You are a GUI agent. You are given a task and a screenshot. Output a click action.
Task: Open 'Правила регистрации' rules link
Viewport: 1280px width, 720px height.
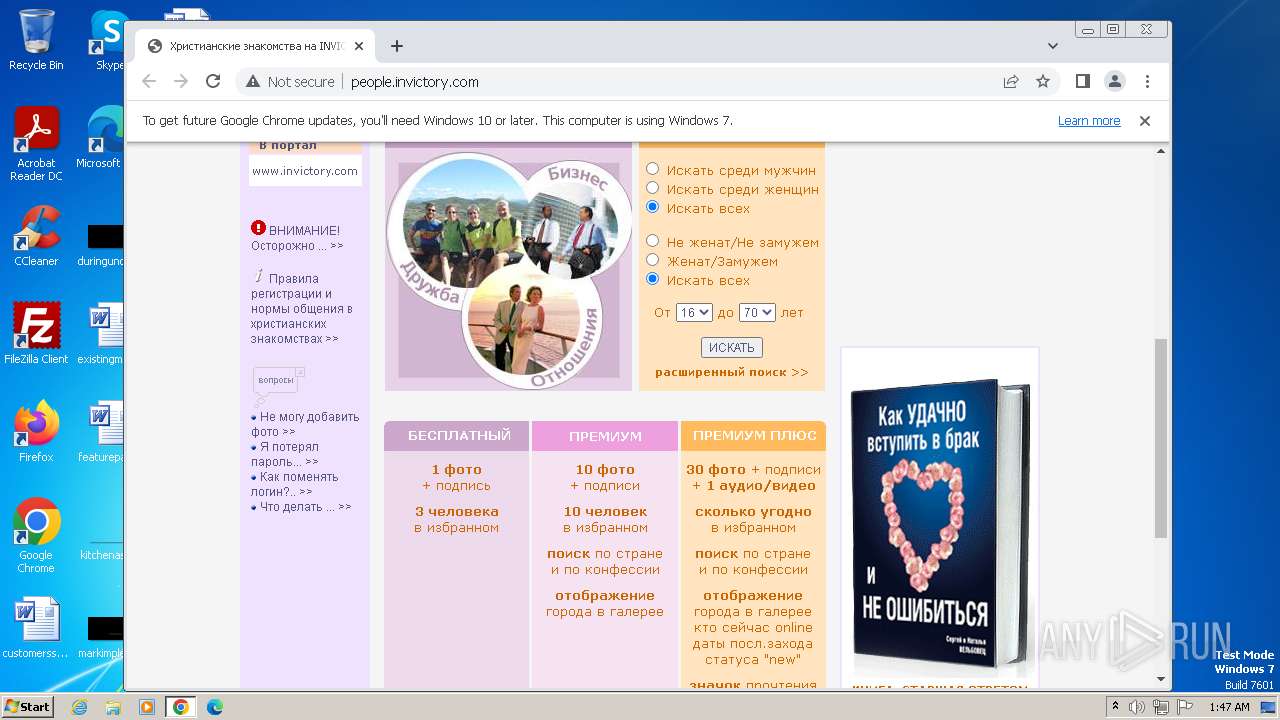[301, 309]
